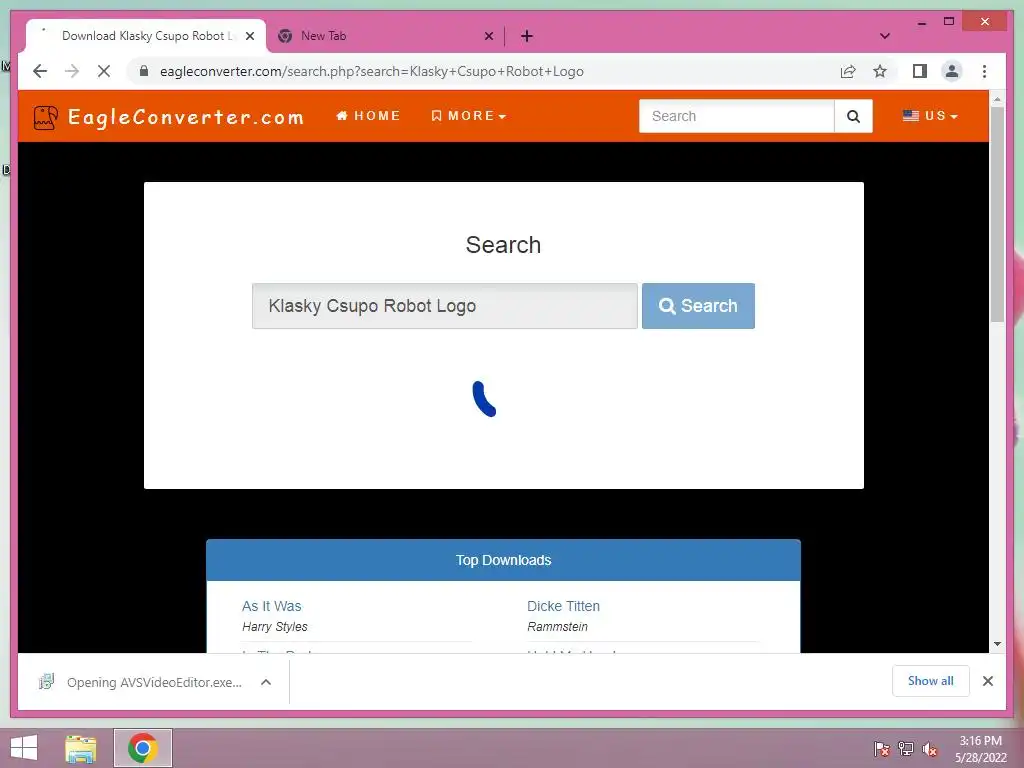The image size is (1024, 768).
Task: Click the padlock site info icon
Action: pyautogui.click(x=144, y=71)
